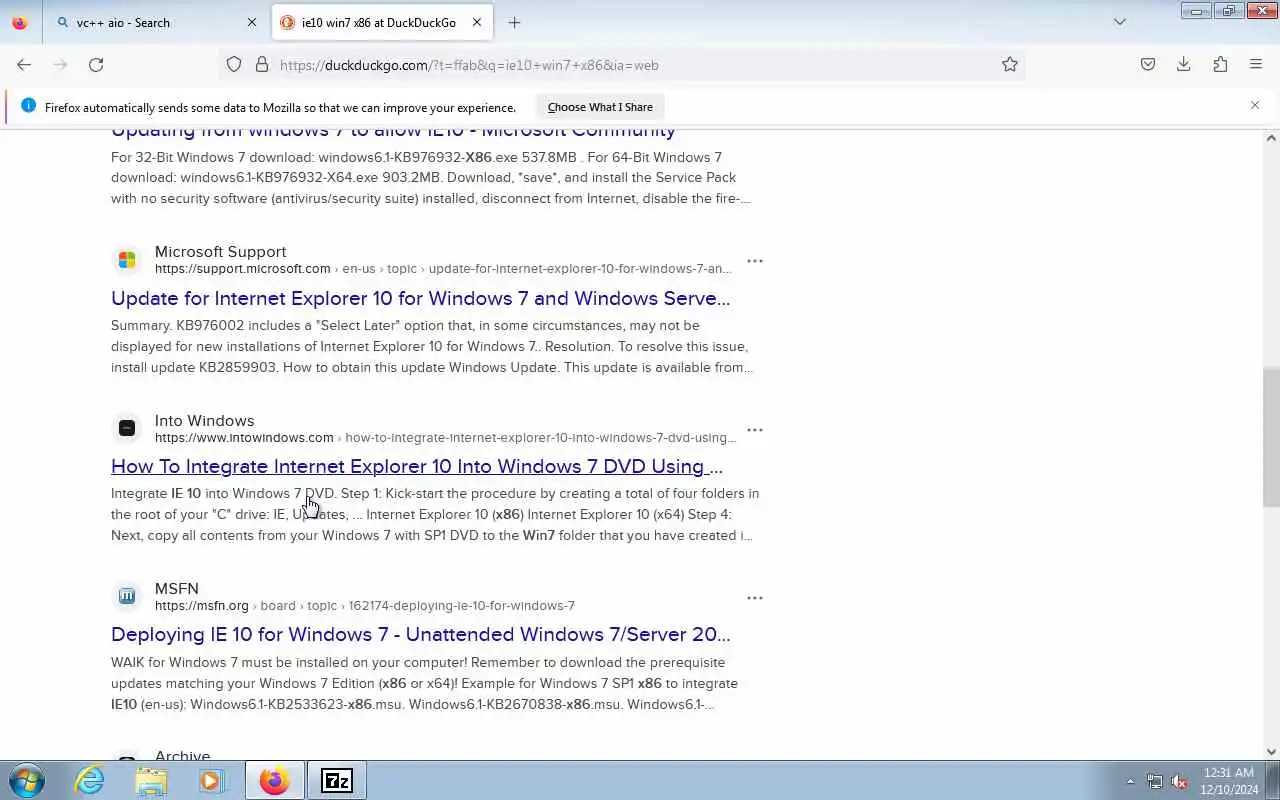1280x800 pixels.
Task: Bookmark this page with the star icon
Action: (1010, 64)
